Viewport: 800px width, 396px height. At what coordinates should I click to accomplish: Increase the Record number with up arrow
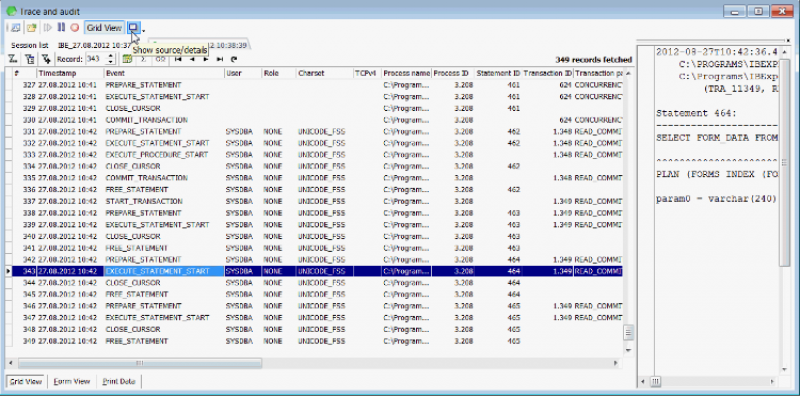point(111,56)
